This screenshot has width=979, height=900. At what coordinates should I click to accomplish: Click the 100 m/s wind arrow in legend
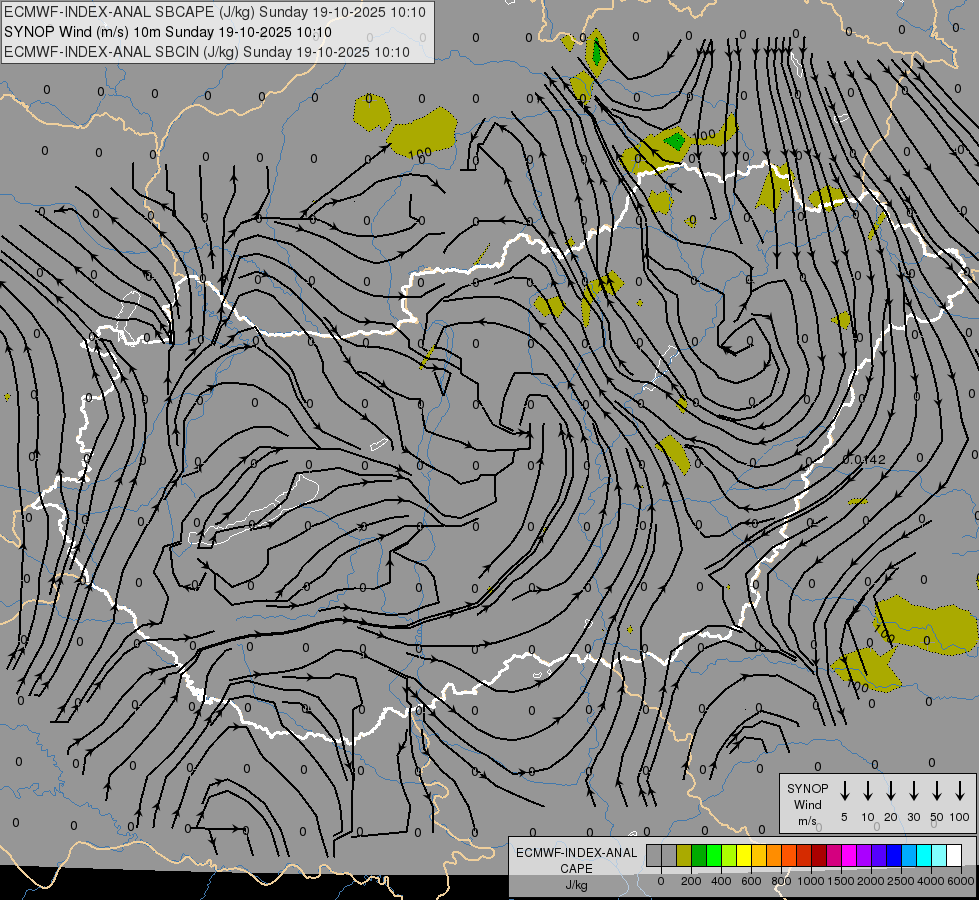(960, 790)
